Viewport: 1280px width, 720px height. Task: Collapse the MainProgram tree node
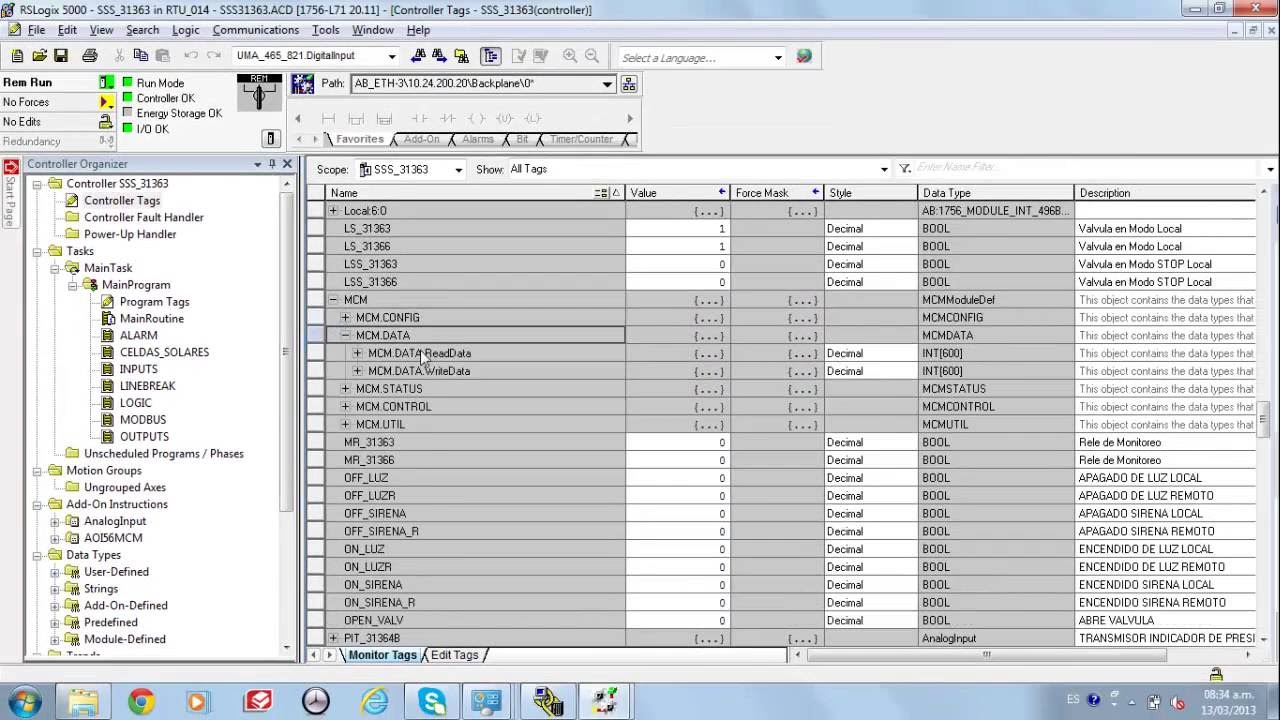(x=73, y=285)
